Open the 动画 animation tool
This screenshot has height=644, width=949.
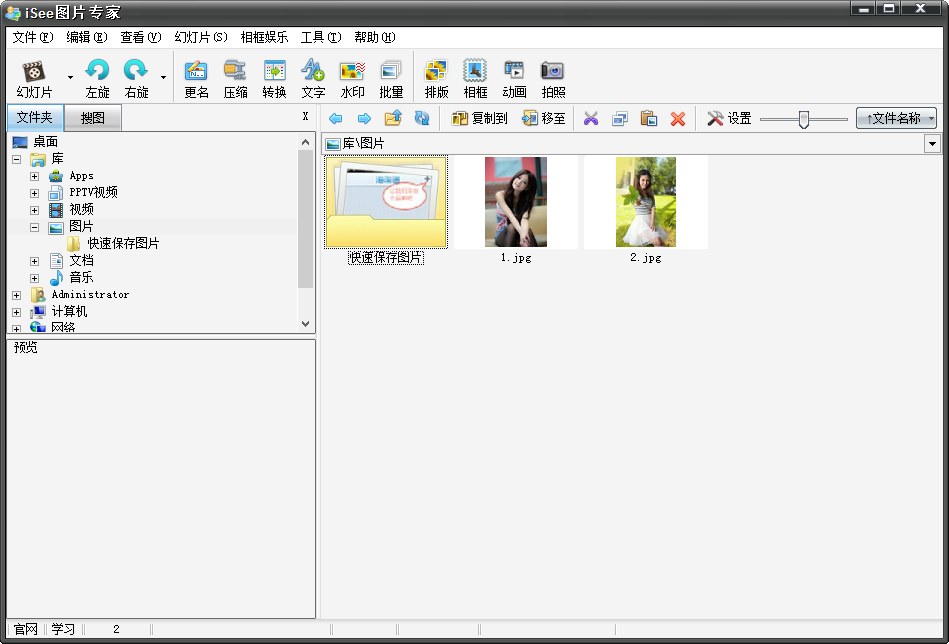[514, 79]
